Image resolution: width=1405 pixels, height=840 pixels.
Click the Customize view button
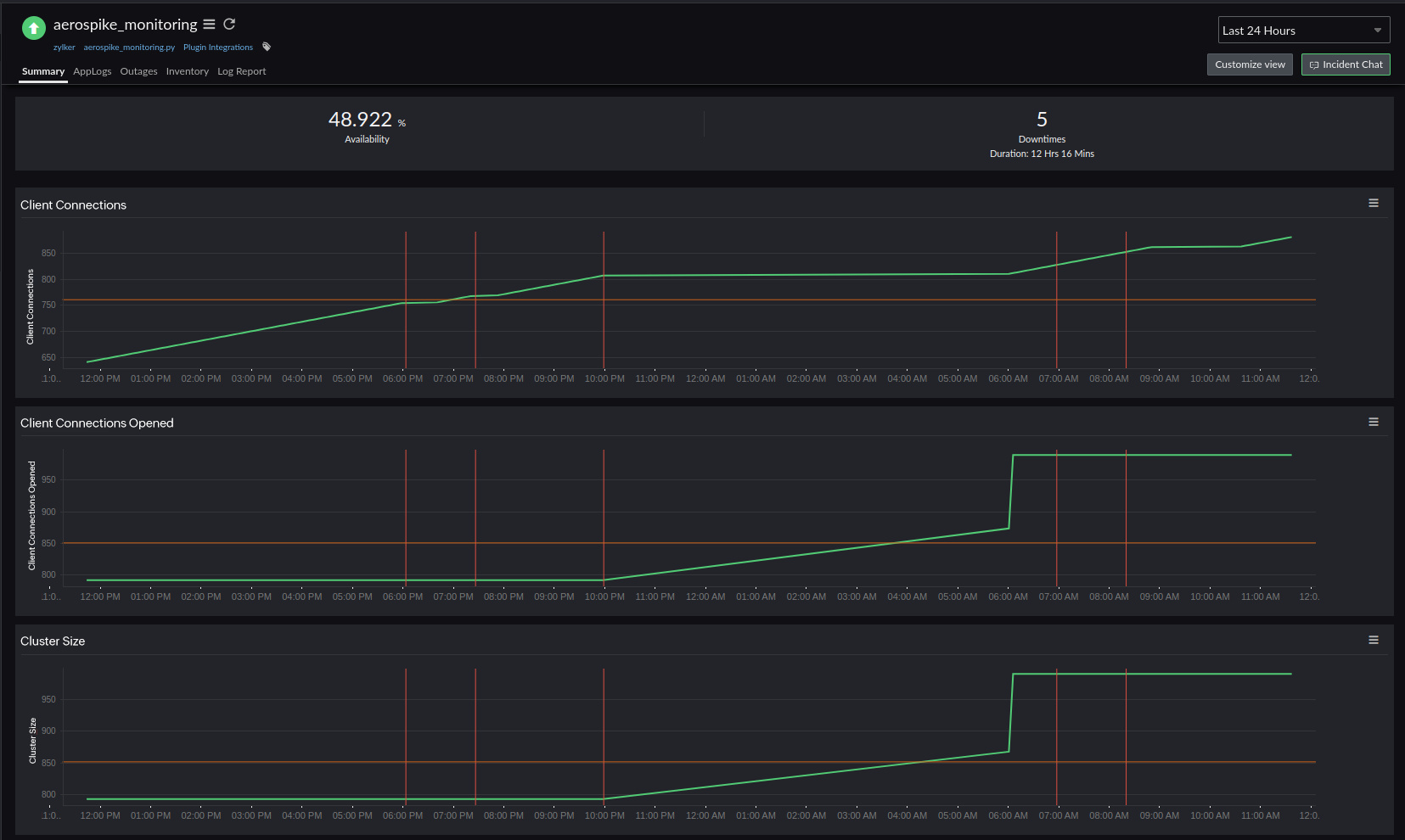tap(1250, 64)
